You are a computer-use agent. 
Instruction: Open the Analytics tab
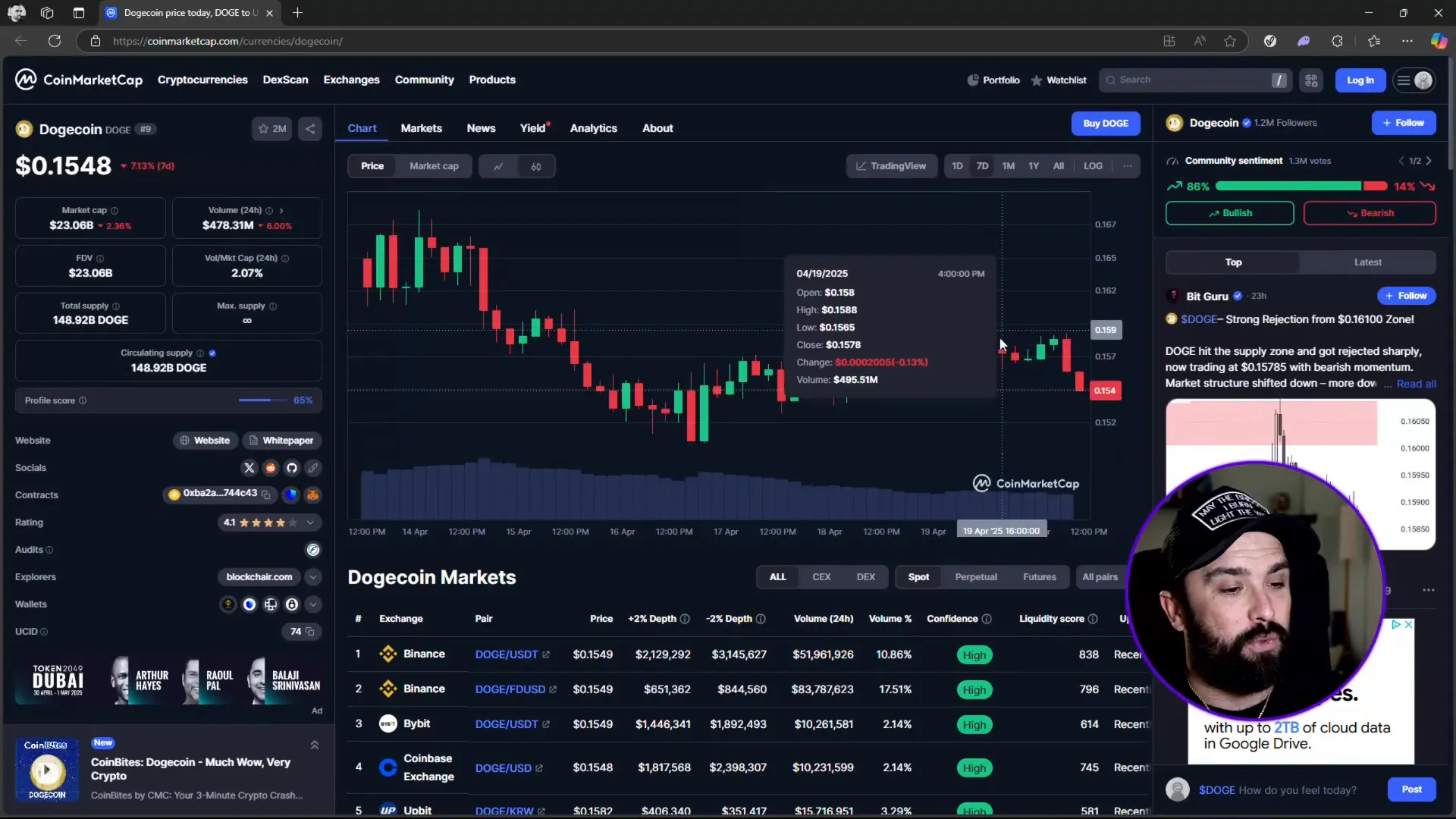tap(593, 128)
